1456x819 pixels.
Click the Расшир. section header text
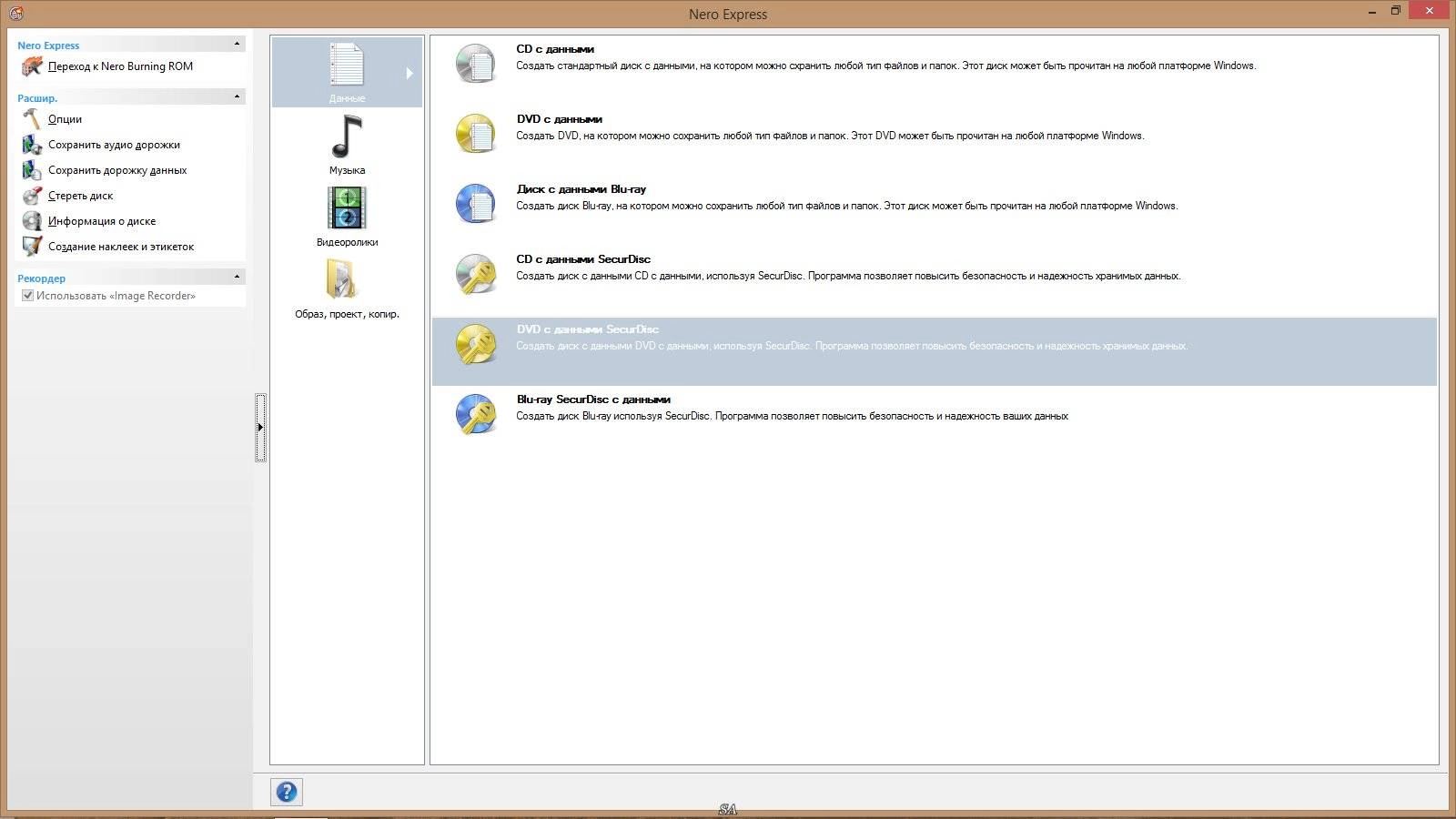coord(37,98)
